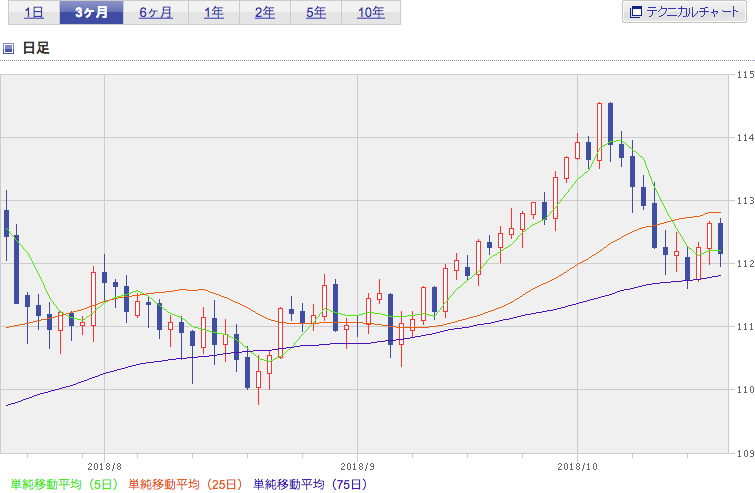The width and height of the screenshot is (755, 493).
Task: Switch to the 10年 chart period
Action: [x=371, y=13]
